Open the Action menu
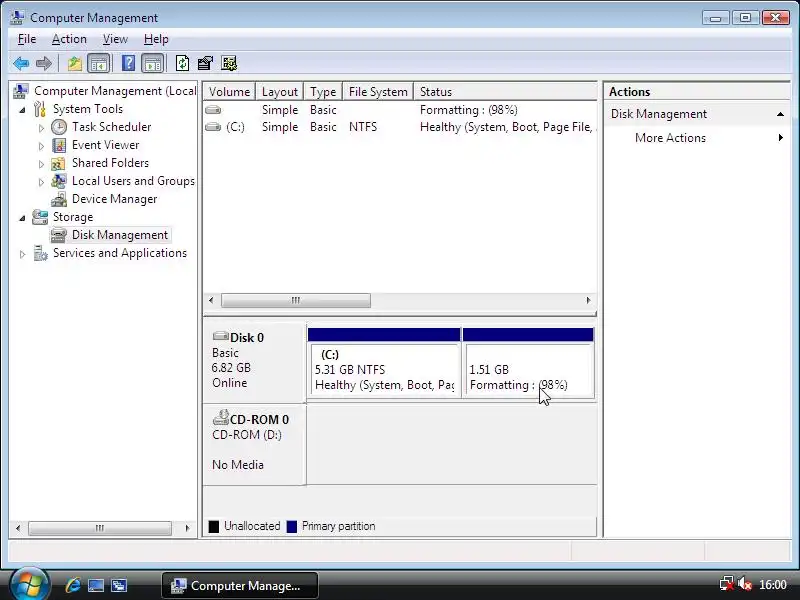This screenshot has width=800, height=600. pos(69,39)
